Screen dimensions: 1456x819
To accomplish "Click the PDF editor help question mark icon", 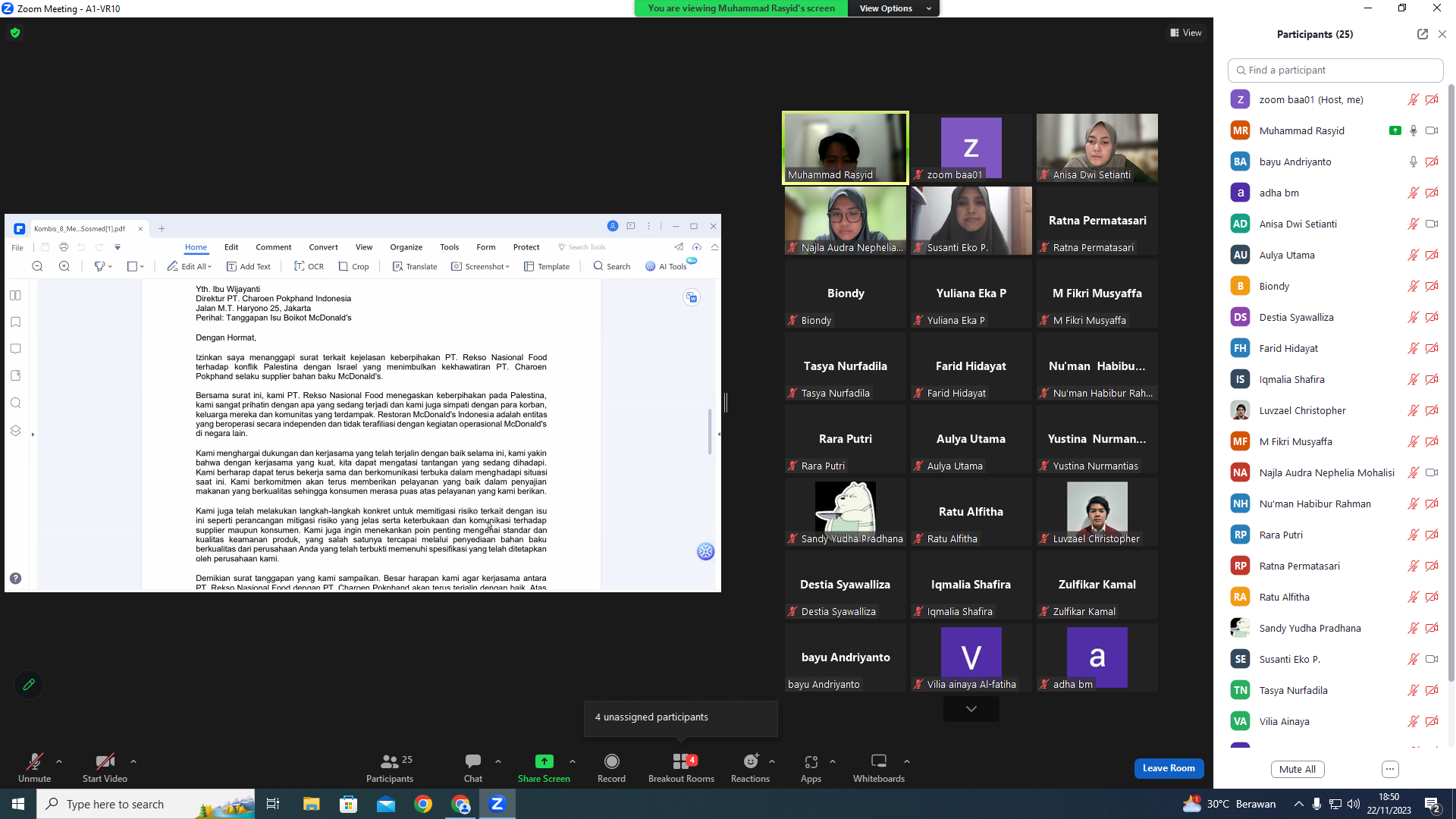I will 15,579.
